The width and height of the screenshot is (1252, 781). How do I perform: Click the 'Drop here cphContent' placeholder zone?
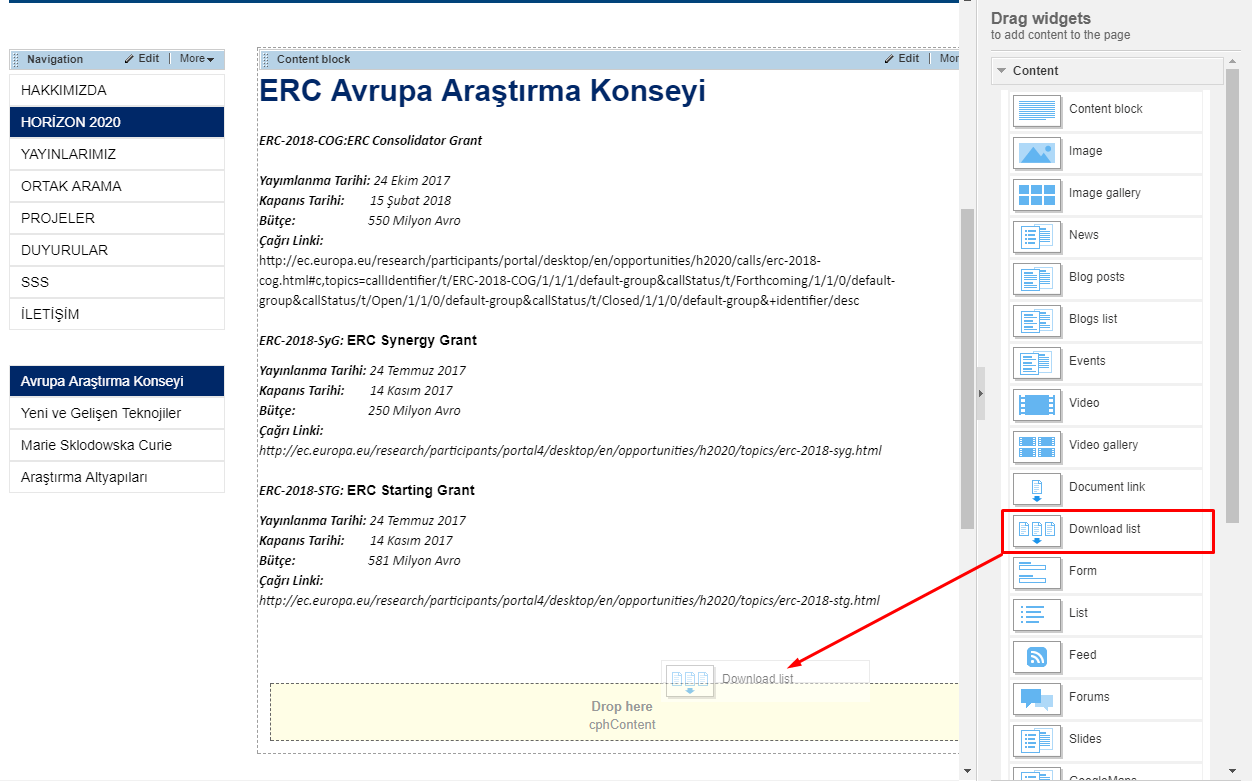(x=615, y=712)
